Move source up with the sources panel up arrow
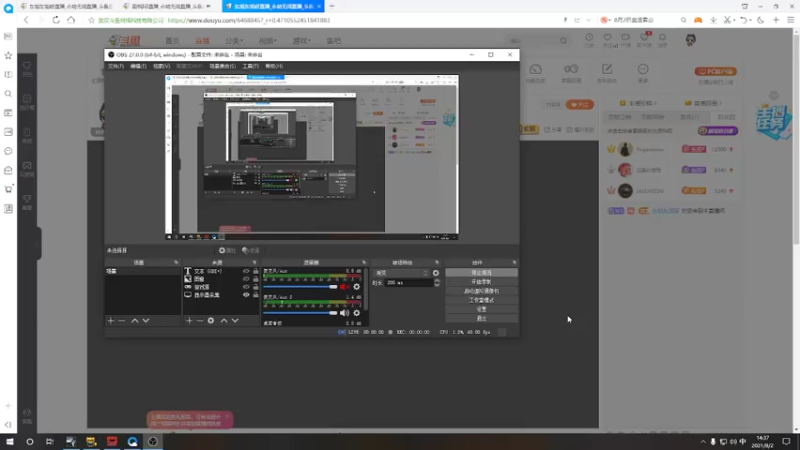Image resolution: width=800 pixels, height=450 pixels. tap(223, 320)
